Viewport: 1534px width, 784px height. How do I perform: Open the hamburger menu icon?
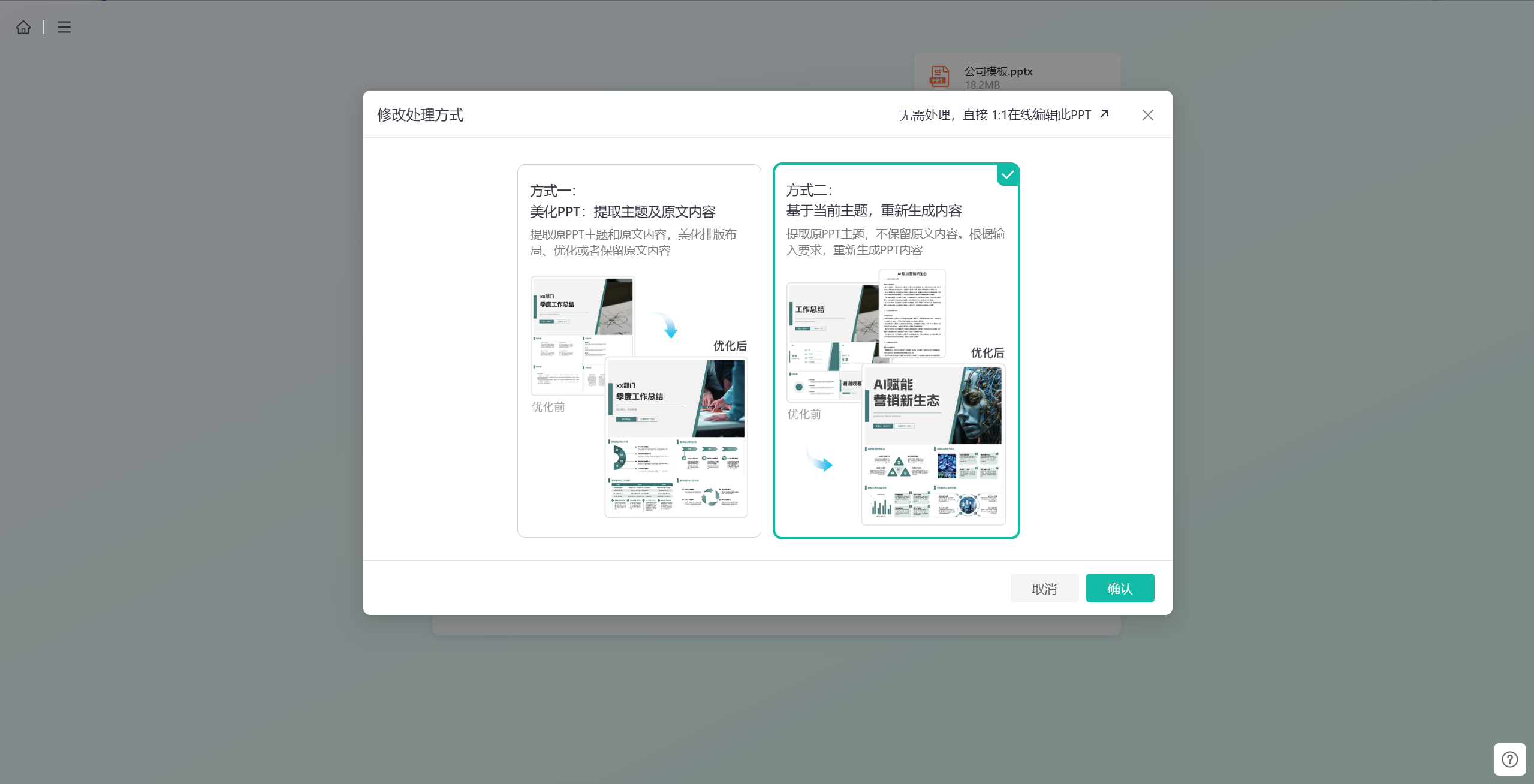[64, 27]
